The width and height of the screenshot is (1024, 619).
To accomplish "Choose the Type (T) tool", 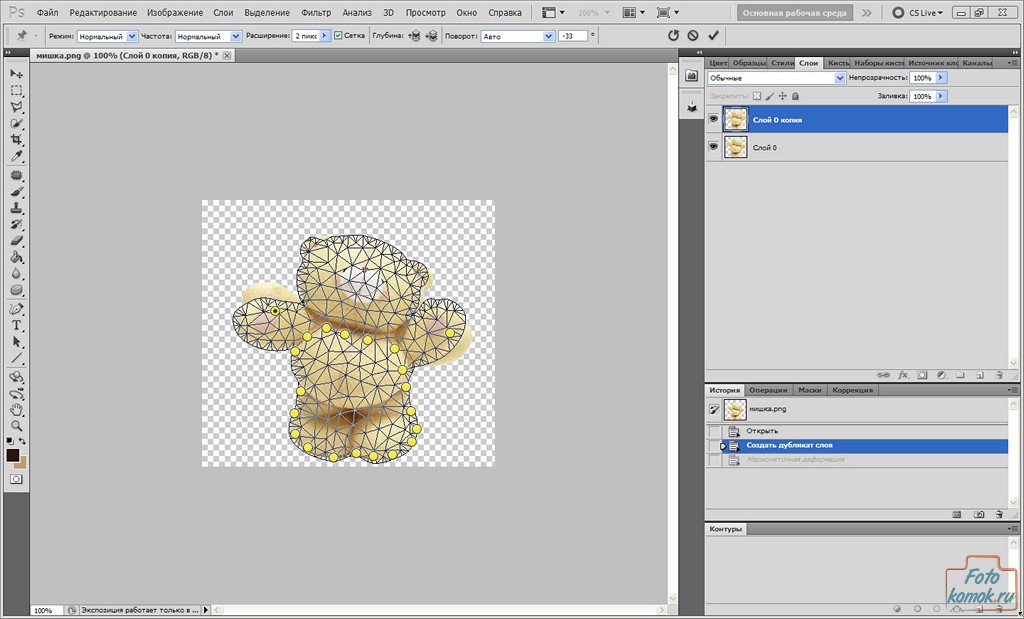I will tap(17, 325).
